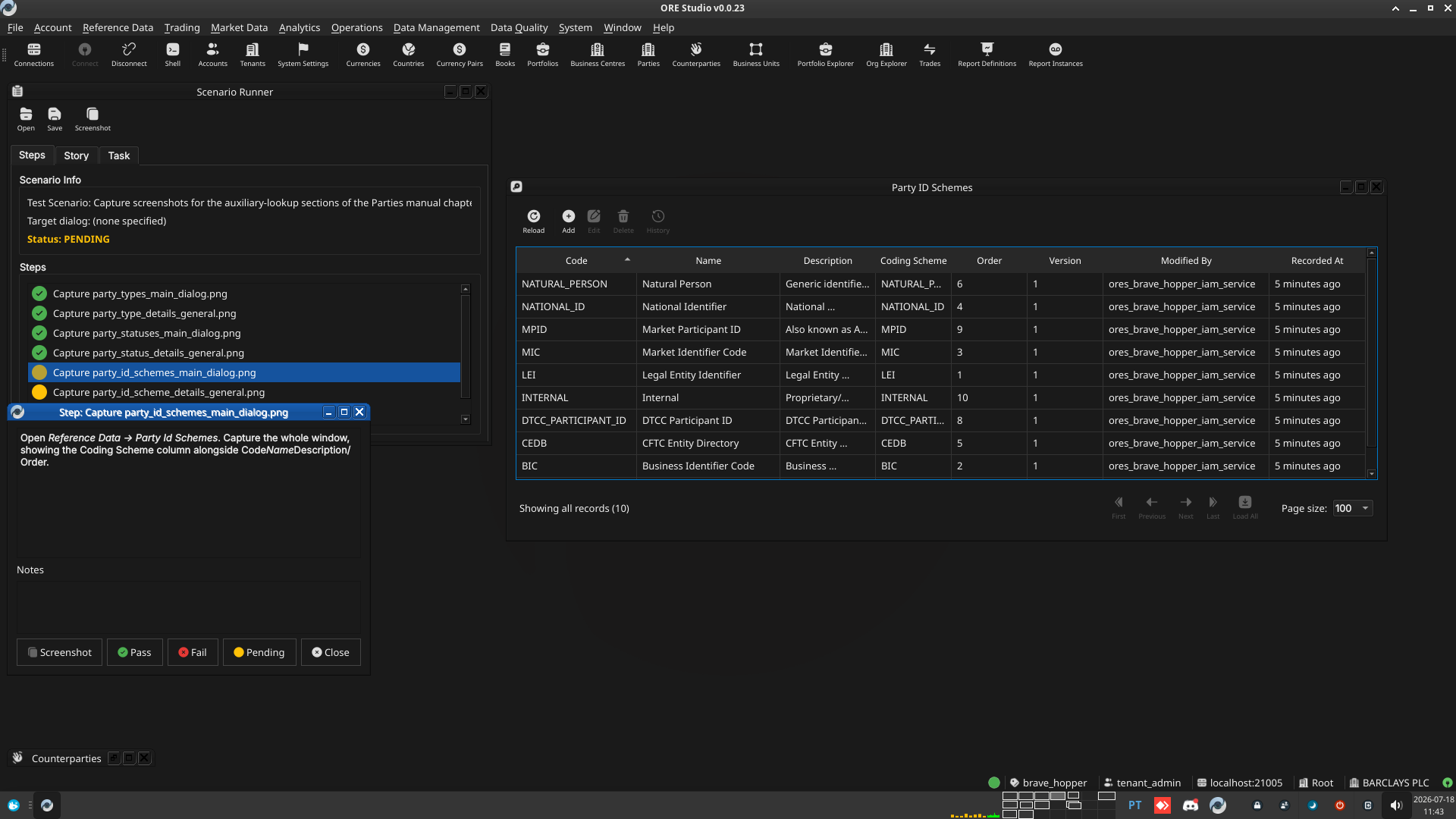Click Screenshot icon in Scenario Runner toolbar
Screen dimensions: 1456x819
(x=93, y=119)
